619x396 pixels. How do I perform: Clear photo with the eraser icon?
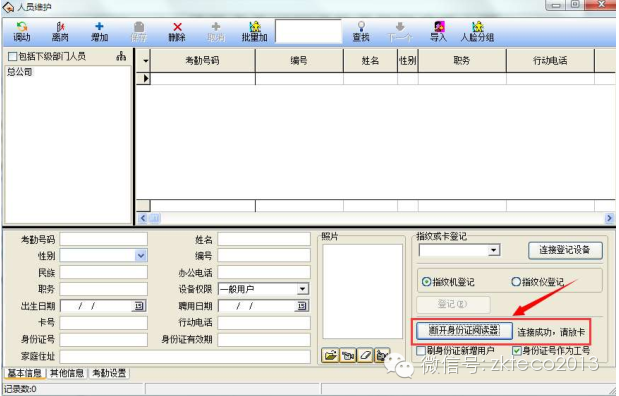click(x=365, y=355)
